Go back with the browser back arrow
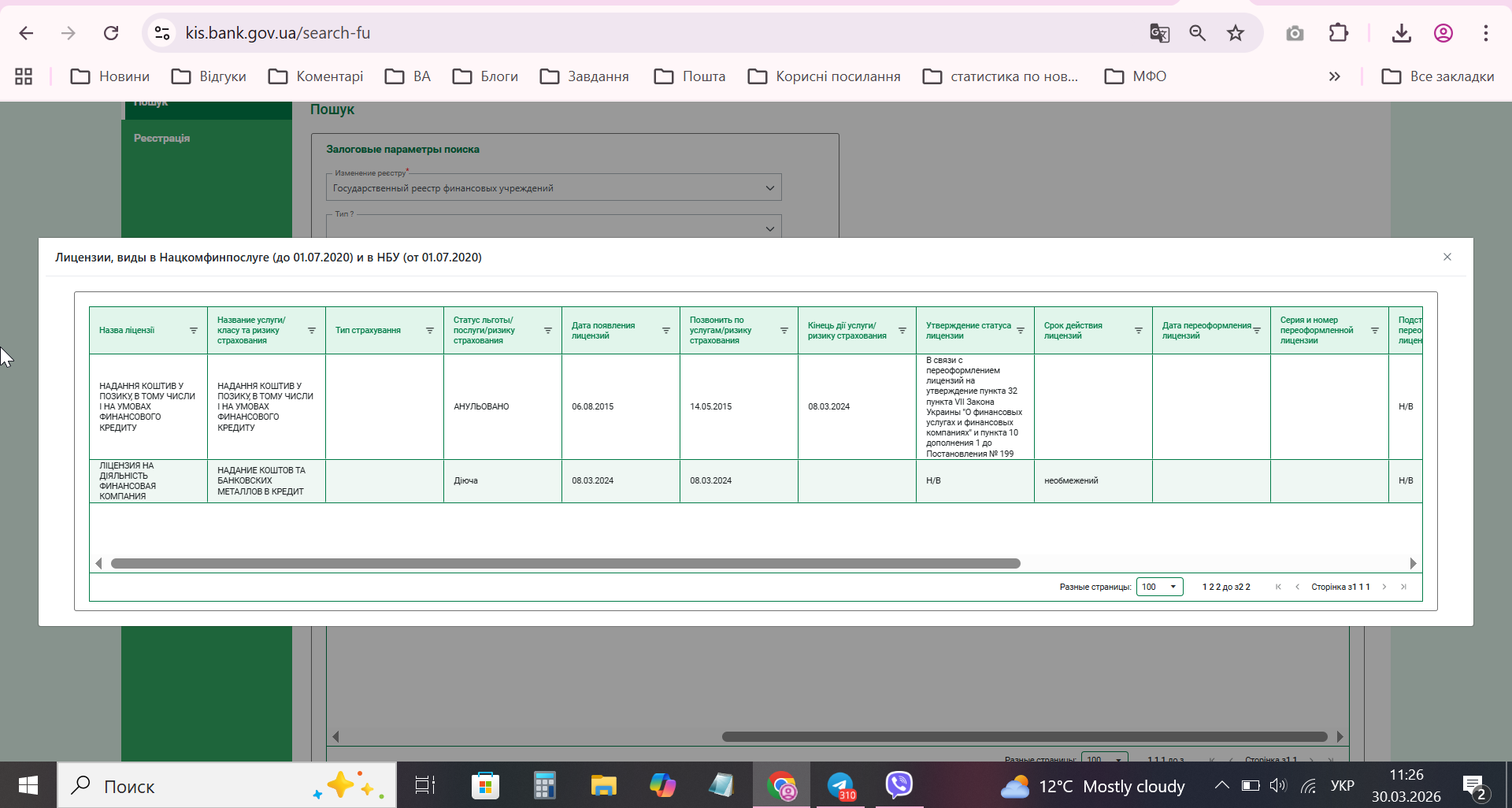The width and height of the screenshot is (1512, 808). click(x=26, y=33)
